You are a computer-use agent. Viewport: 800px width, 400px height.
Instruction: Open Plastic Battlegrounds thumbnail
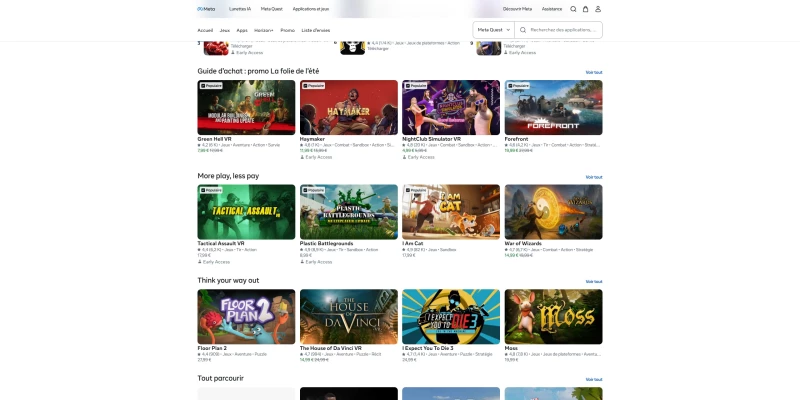348,212
